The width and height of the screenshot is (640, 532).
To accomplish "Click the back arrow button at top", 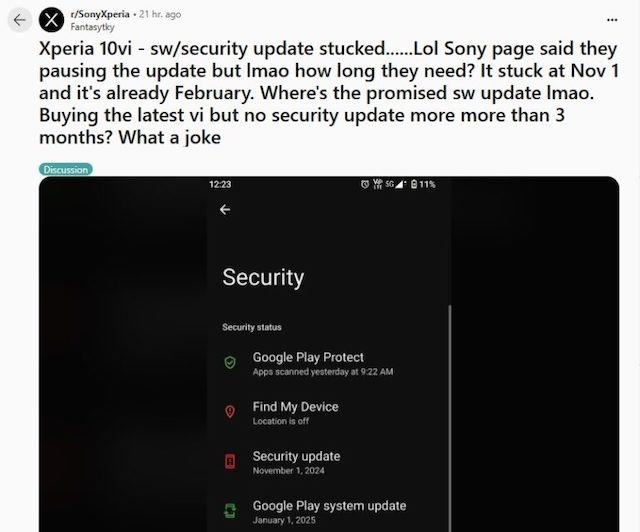I will 19,20.
